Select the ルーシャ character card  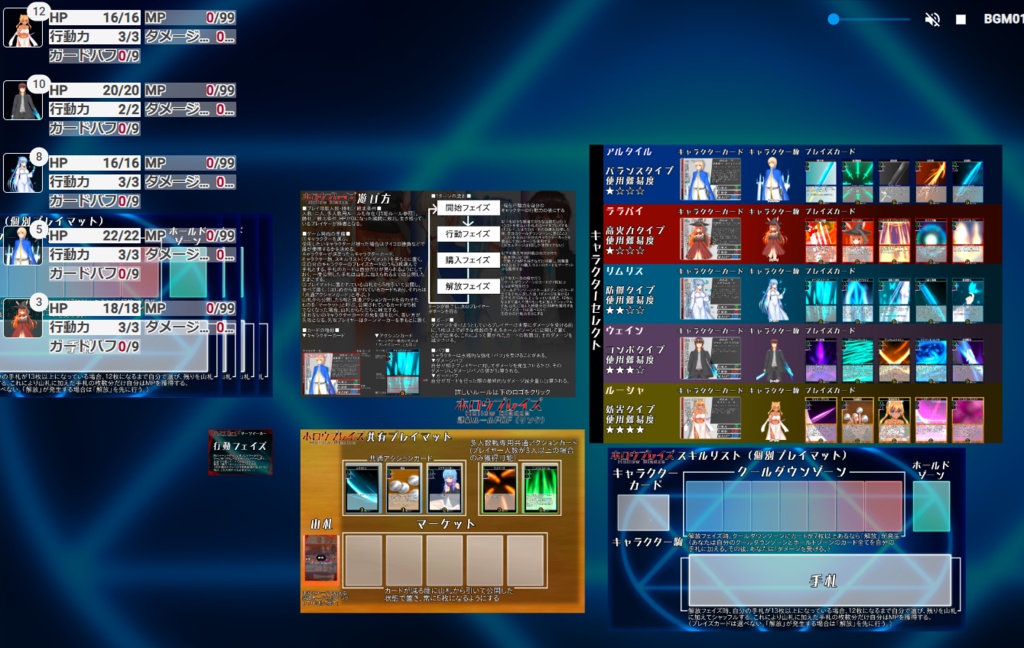pos(711,418)
